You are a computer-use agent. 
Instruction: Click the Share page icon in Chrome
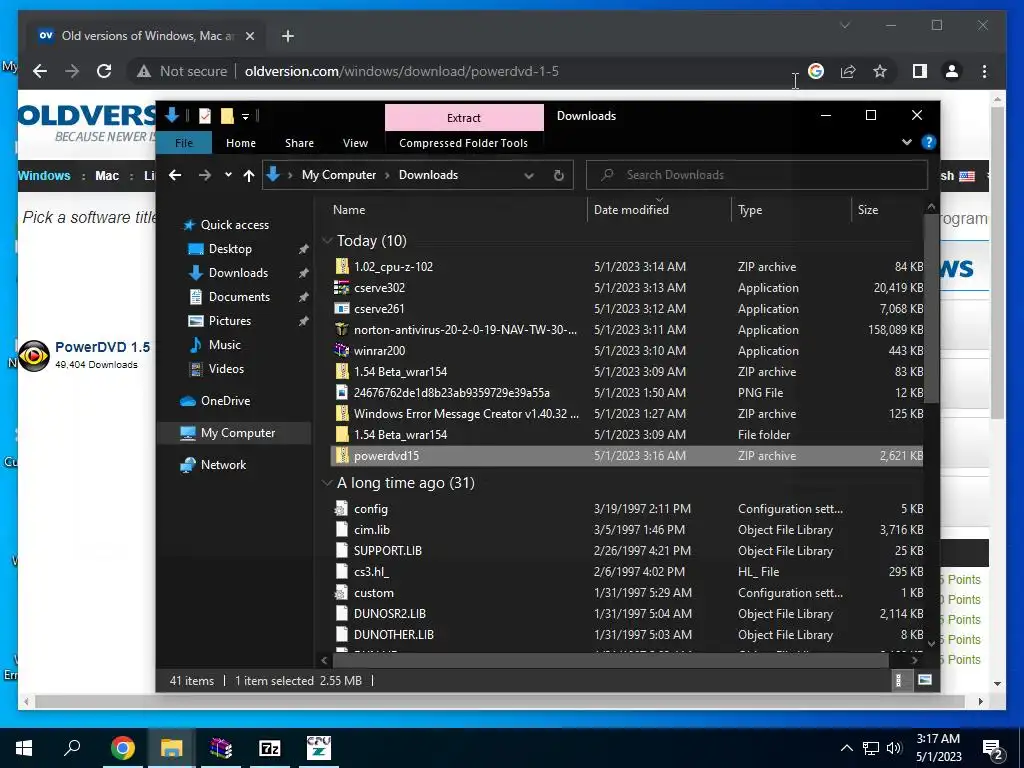click(848, 71)
